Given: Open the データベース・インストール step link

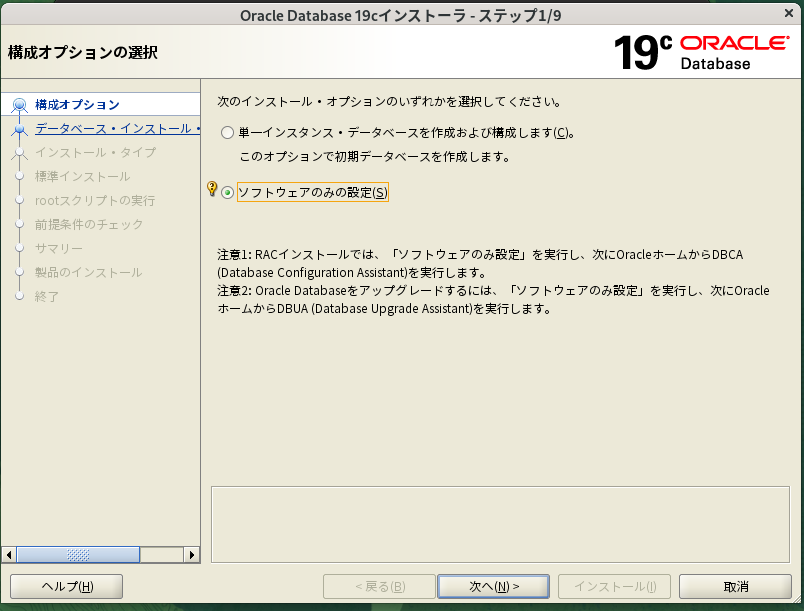Looking at the screenshot, I should (117, 129).
